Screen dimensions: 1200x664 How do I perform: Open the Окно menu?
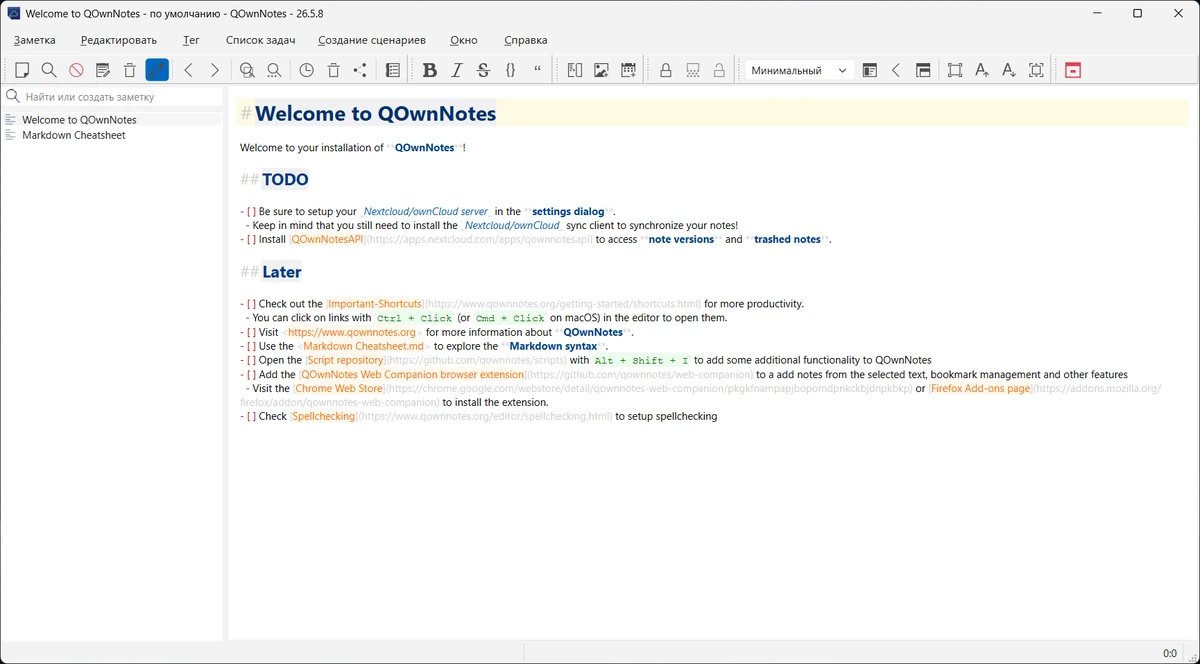coord(464,40)
